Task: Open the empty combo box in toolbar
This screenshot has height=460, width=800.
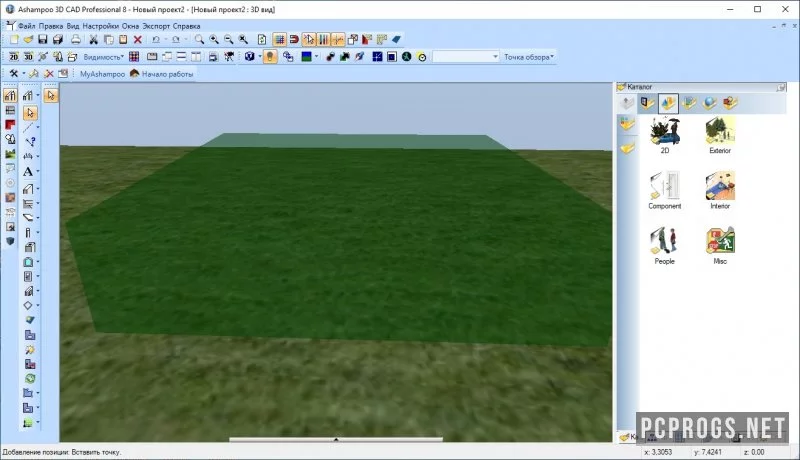Action: [465, 57]
